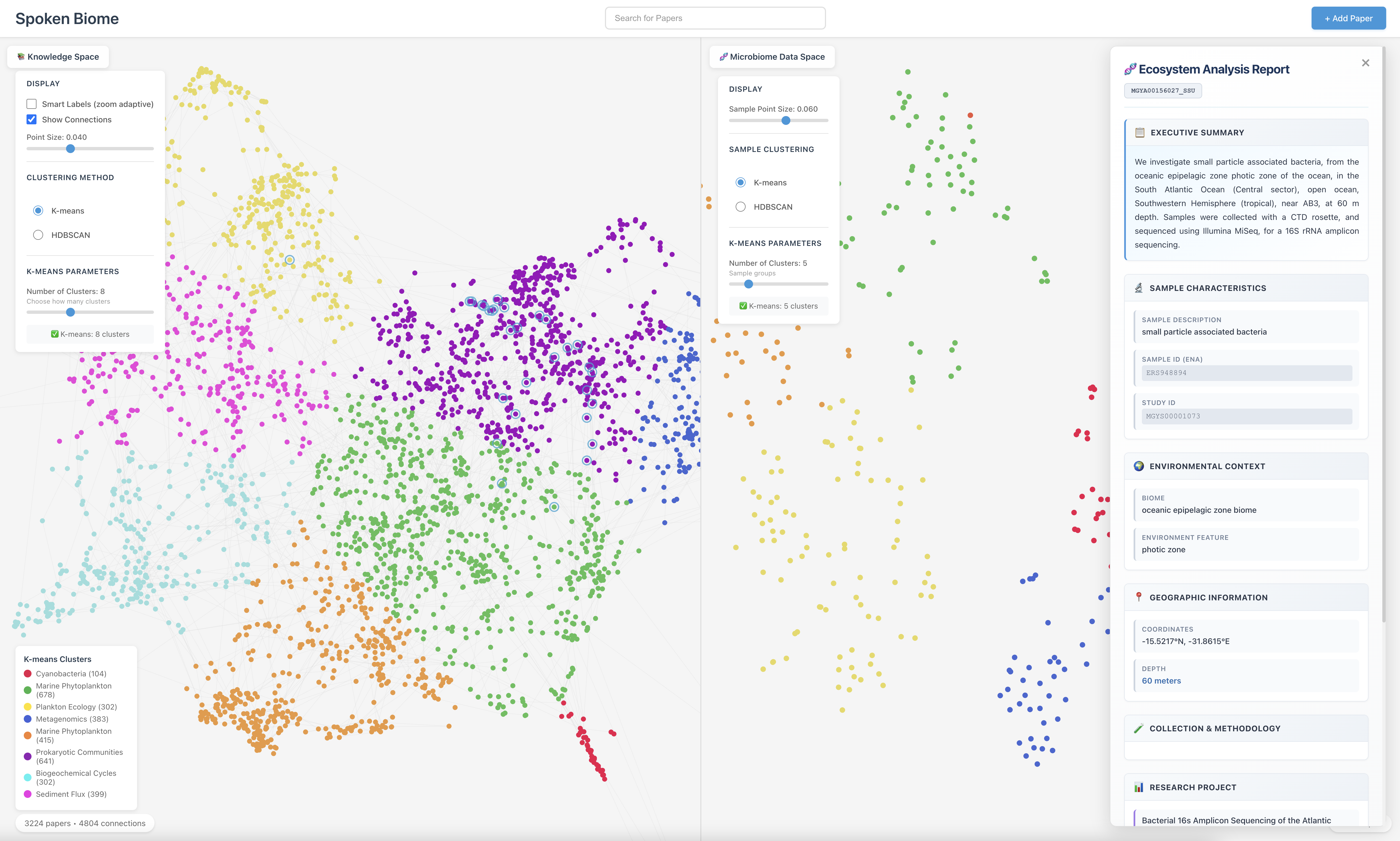Click the Sample Characteristics microscope icon
The height and width of the screenshot is (841, 1400).
(x=1140, y=287)
